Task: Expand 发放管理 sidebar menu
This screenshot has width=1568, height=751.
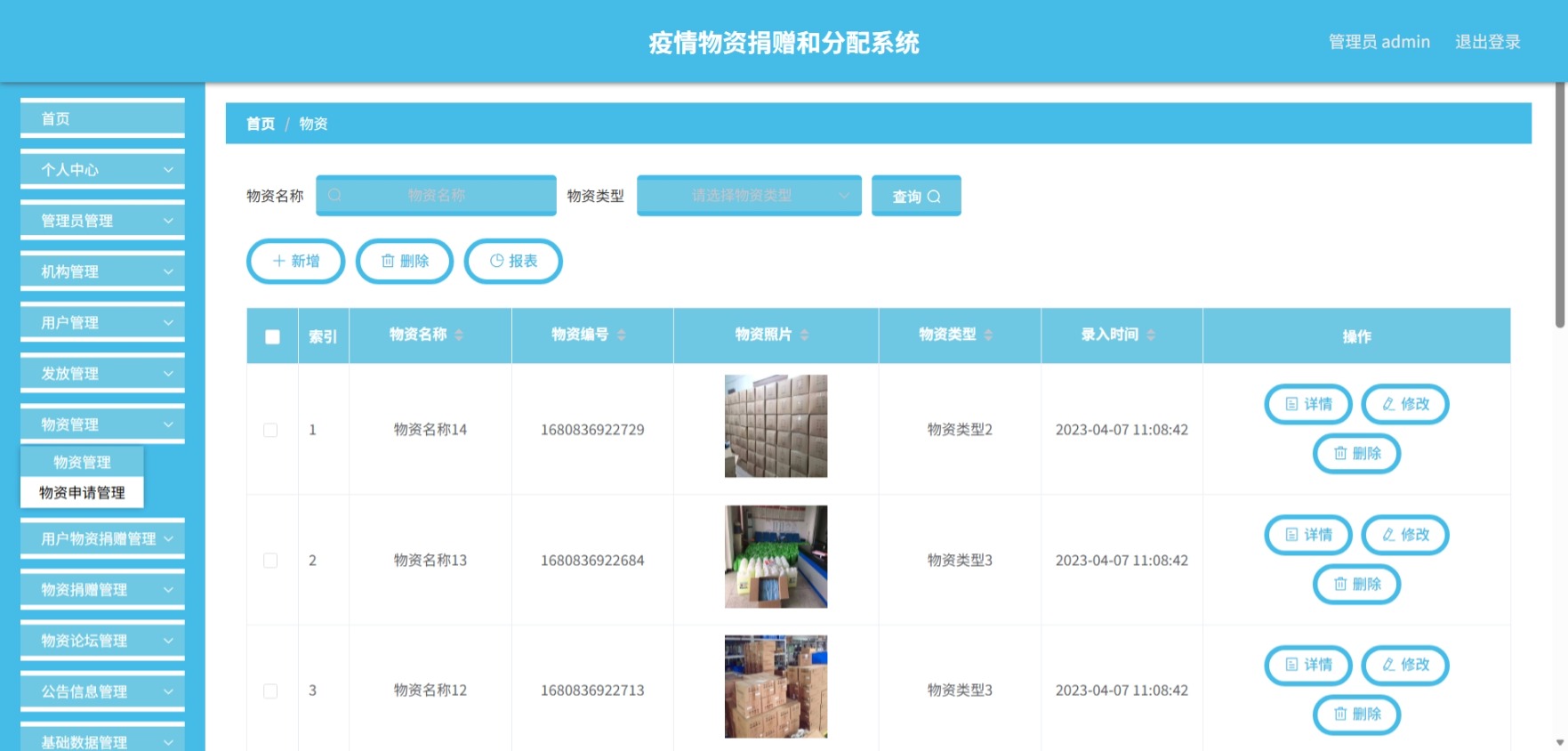Action: click(x=102, y=374)
